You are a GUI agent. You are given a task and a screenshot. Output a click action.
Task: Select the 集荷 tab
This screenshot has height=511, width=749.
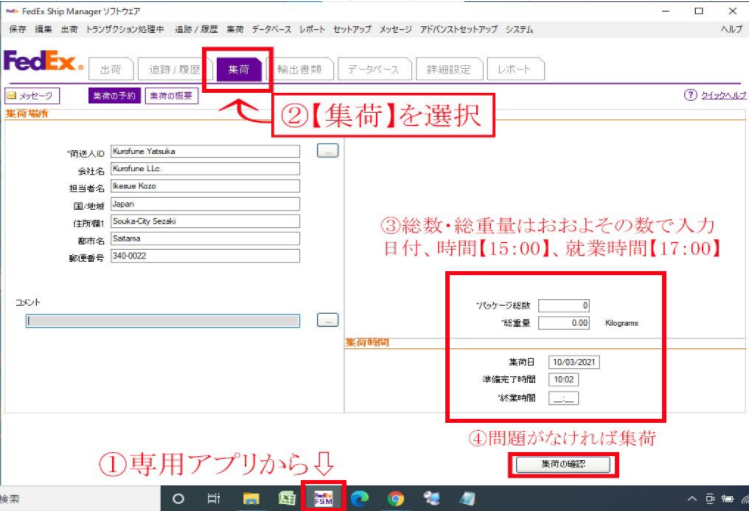[239, 69]
